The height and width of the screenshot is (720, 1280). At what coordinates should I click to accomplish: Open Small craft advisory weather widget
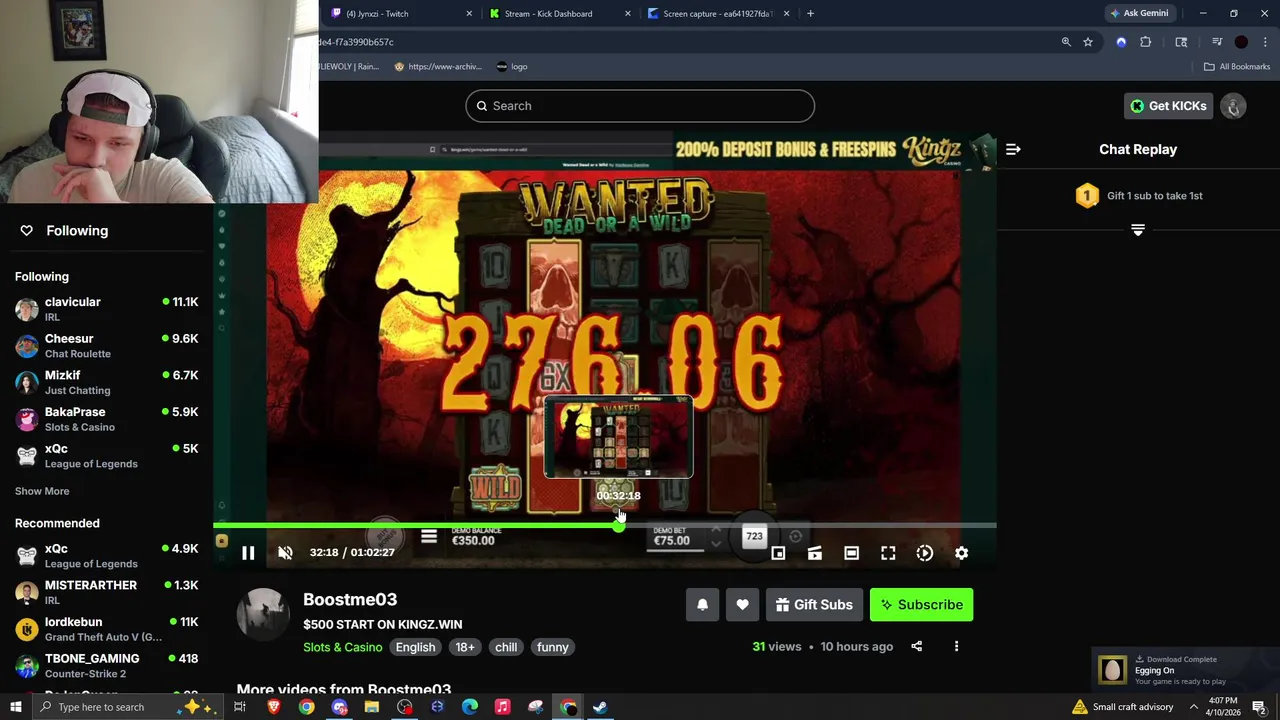point(1122,707)
